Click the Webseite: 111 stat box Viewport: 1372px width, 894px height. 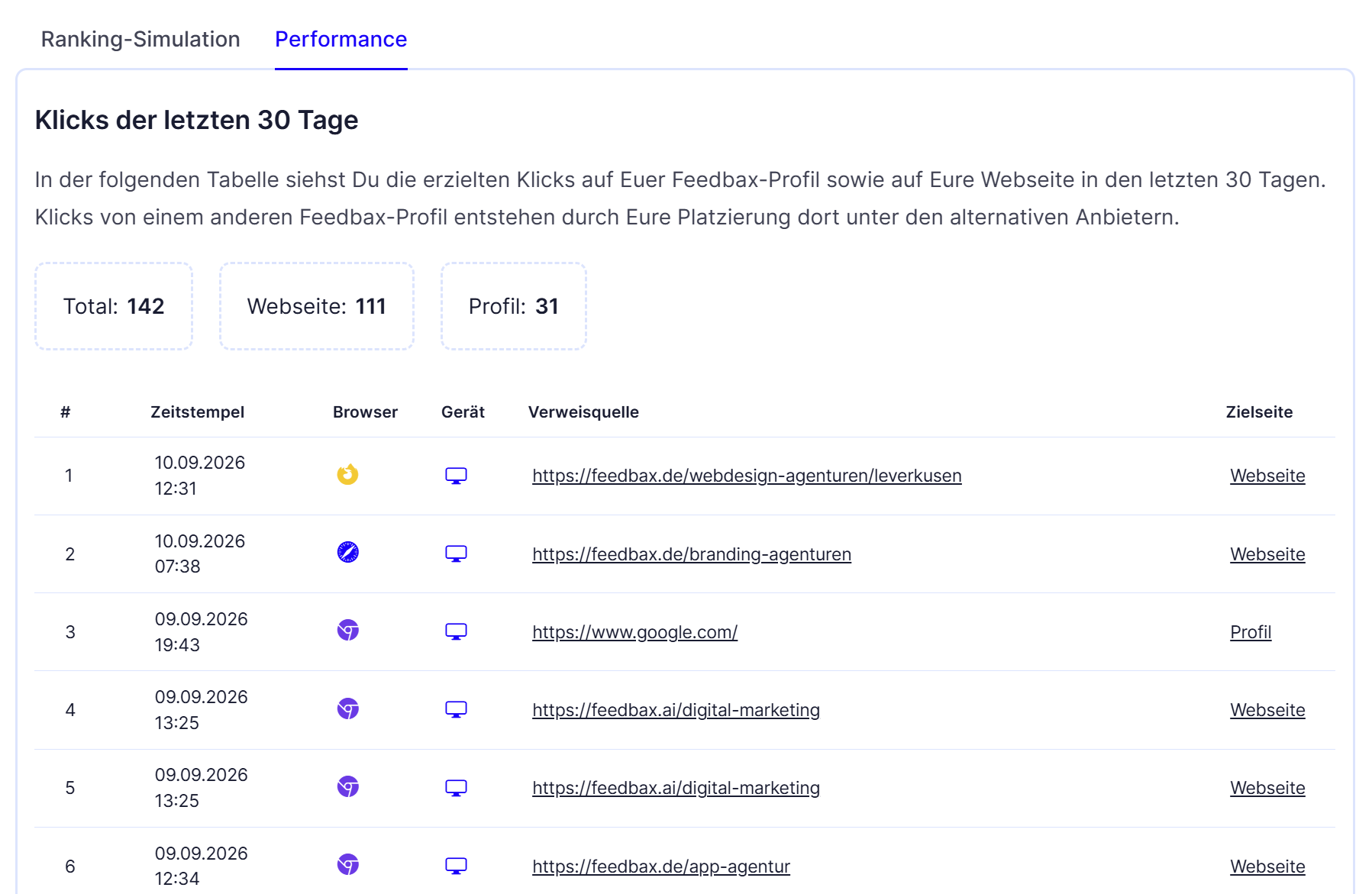(x=317, y=306)
